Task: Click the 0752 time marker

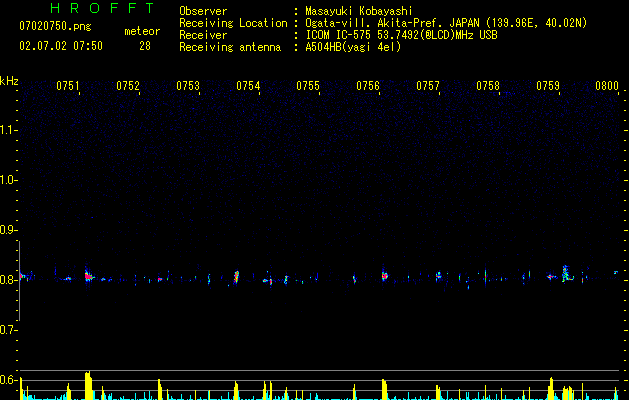Action: point(128,86)
